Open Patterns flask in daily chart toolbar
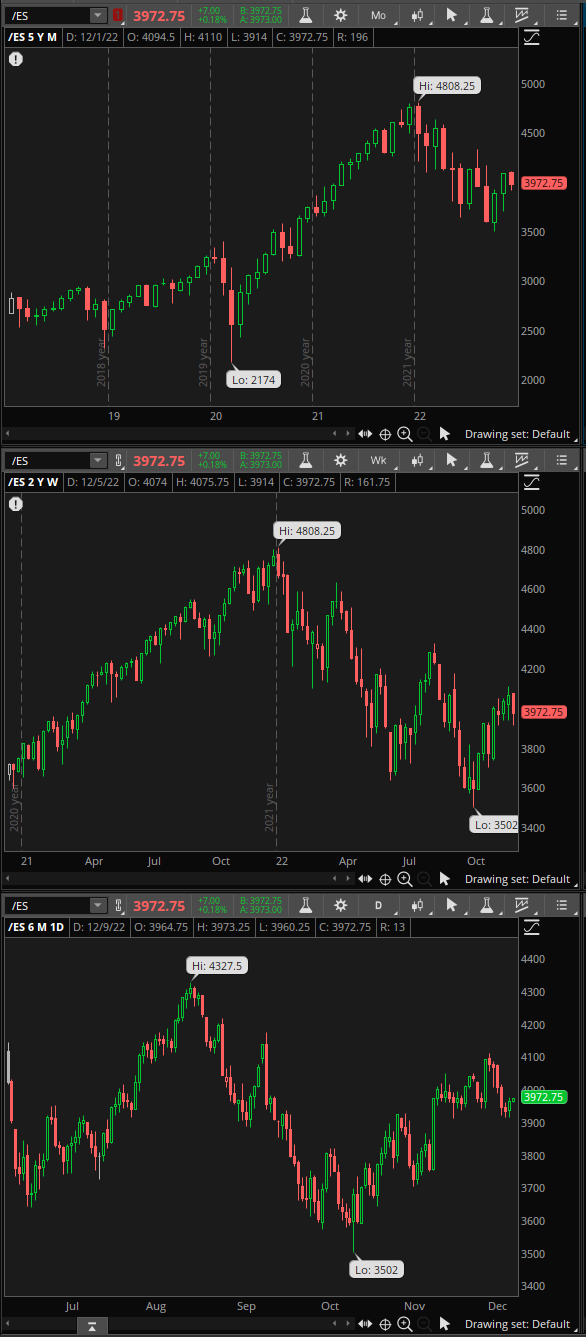The width and height of the screenshot is (586, 1337). [x=487, y=905]
